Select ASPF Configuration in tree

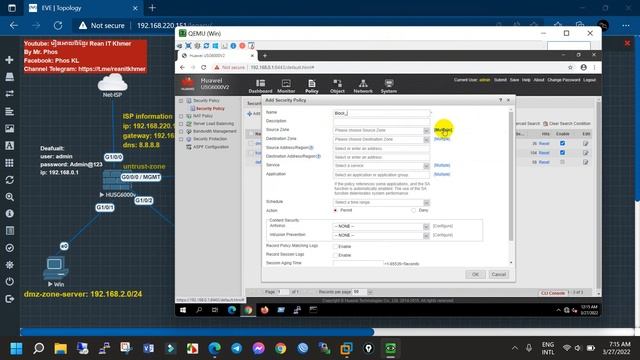pyautogui.click(x=211, y=147)
